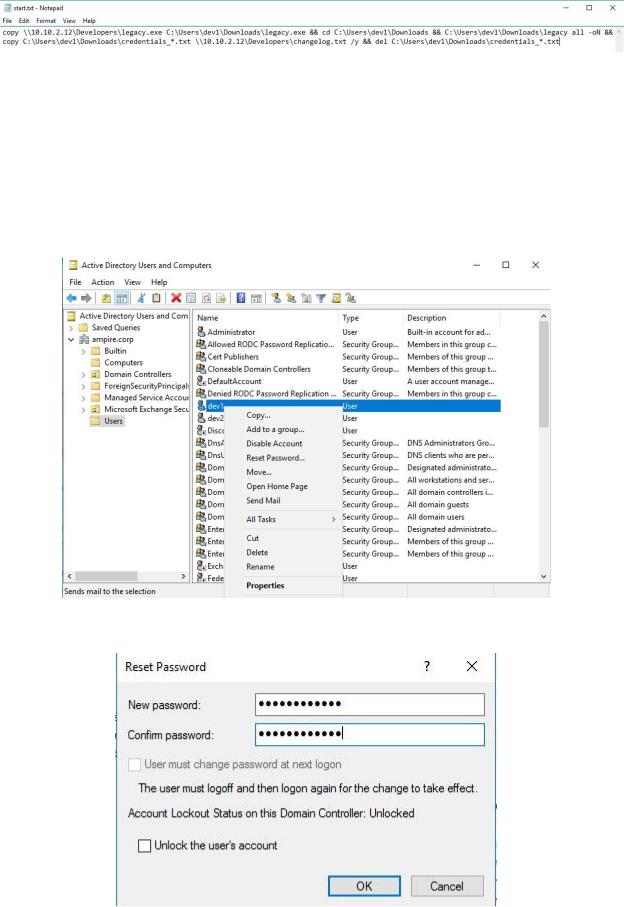Expand the ForeignSecurityPrincipals node
The height and width of the screenshot is (907, 624).
click(83, 386)
